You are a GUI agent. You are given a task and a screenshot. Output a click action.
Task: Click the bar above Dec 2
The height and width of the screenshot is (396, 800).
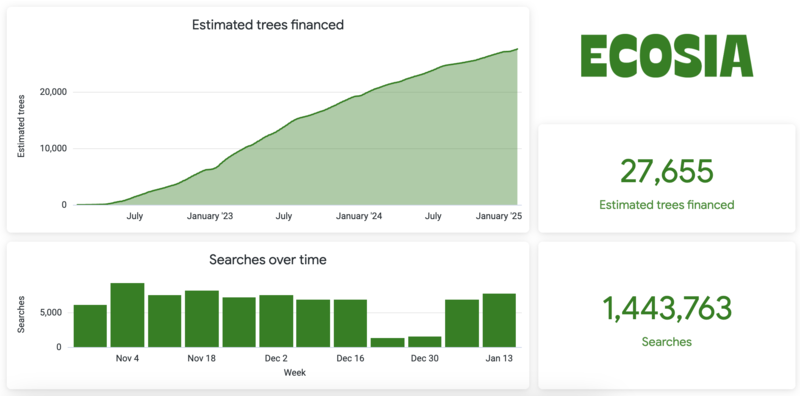pyautogui.click(x=277, y=321)
